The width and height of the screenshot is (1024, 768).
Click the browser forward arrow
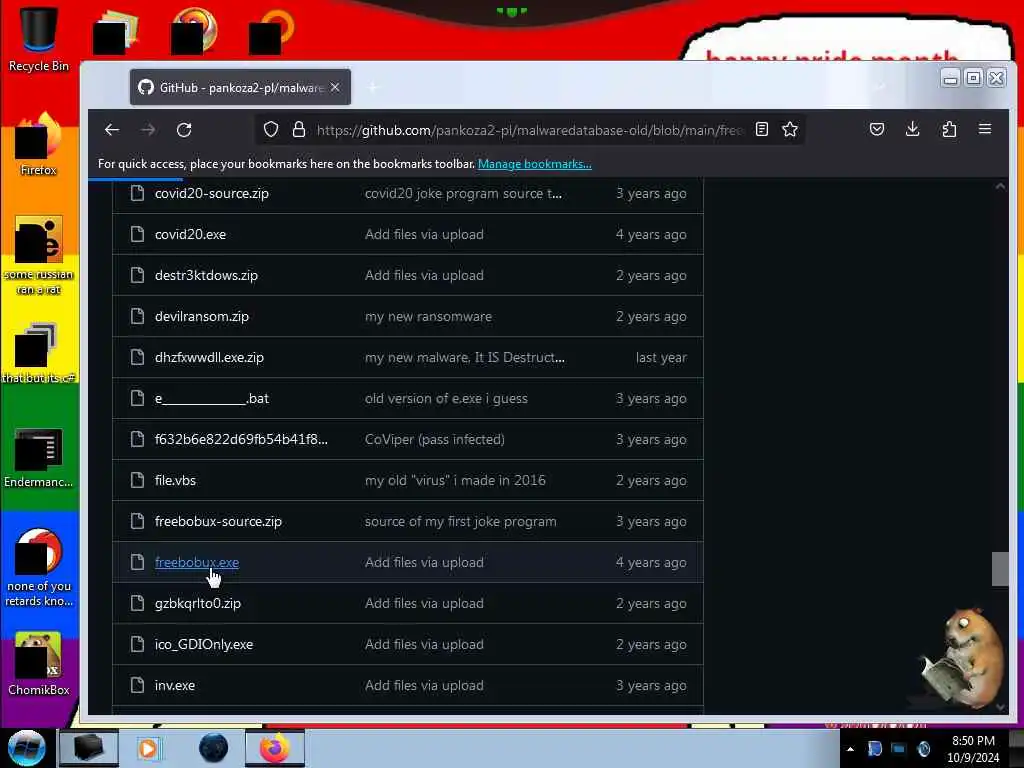click(x=148, y=129)
